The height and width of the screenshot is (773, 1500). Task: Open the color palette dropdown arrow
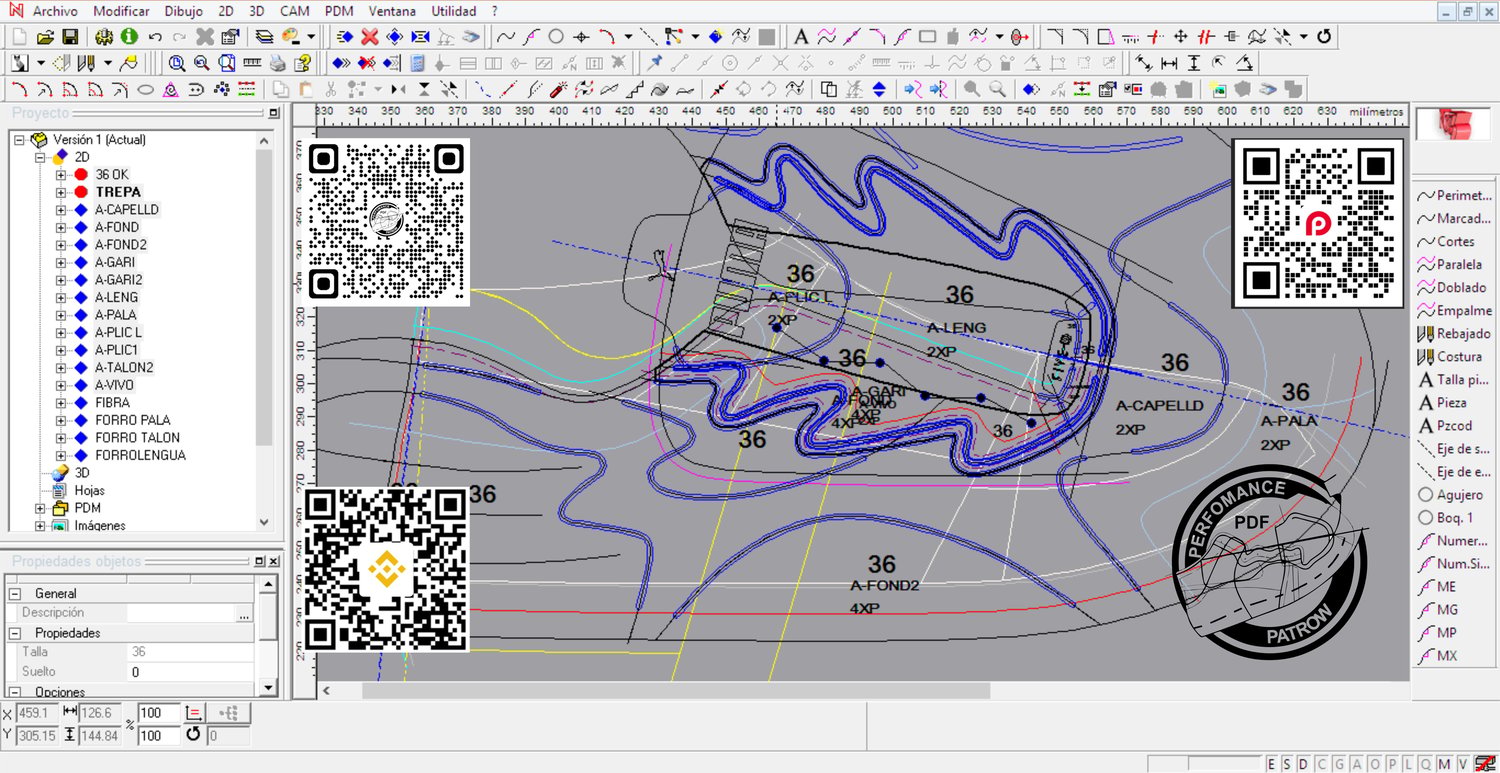coord(311,37)
